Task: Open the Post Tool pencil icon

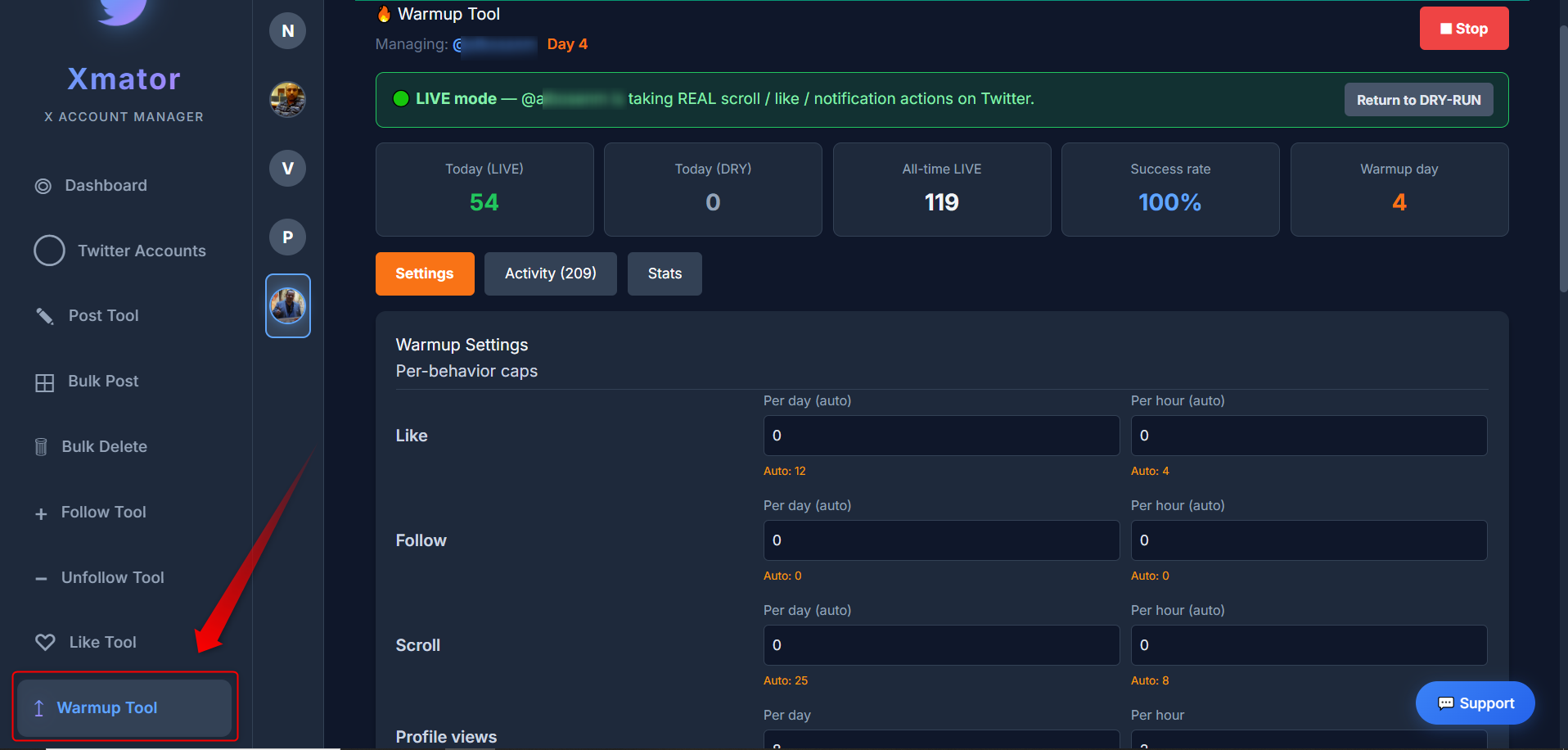Action: (45, 316)
